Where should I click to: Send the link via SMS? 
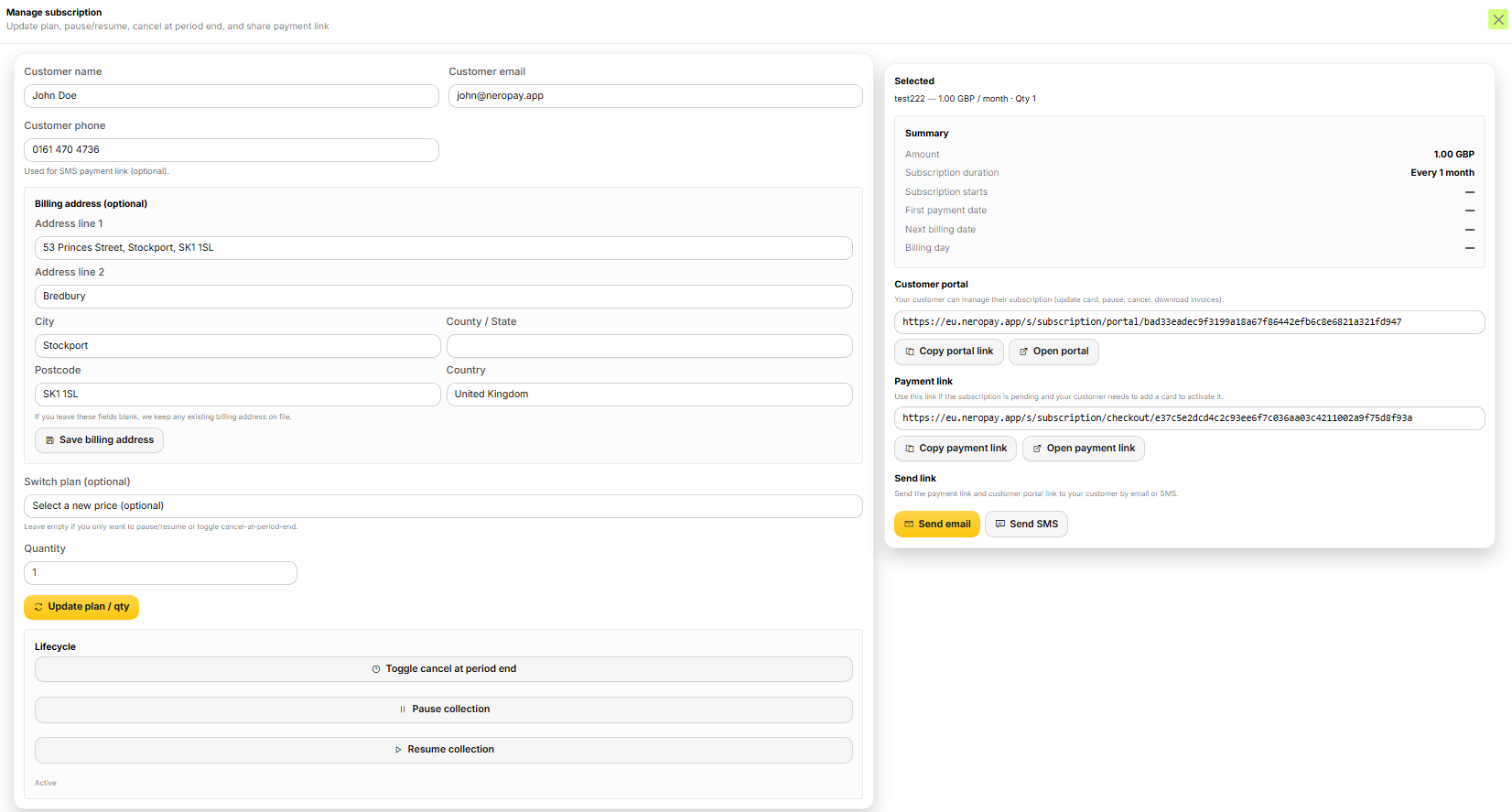[x=1025, y=525]
